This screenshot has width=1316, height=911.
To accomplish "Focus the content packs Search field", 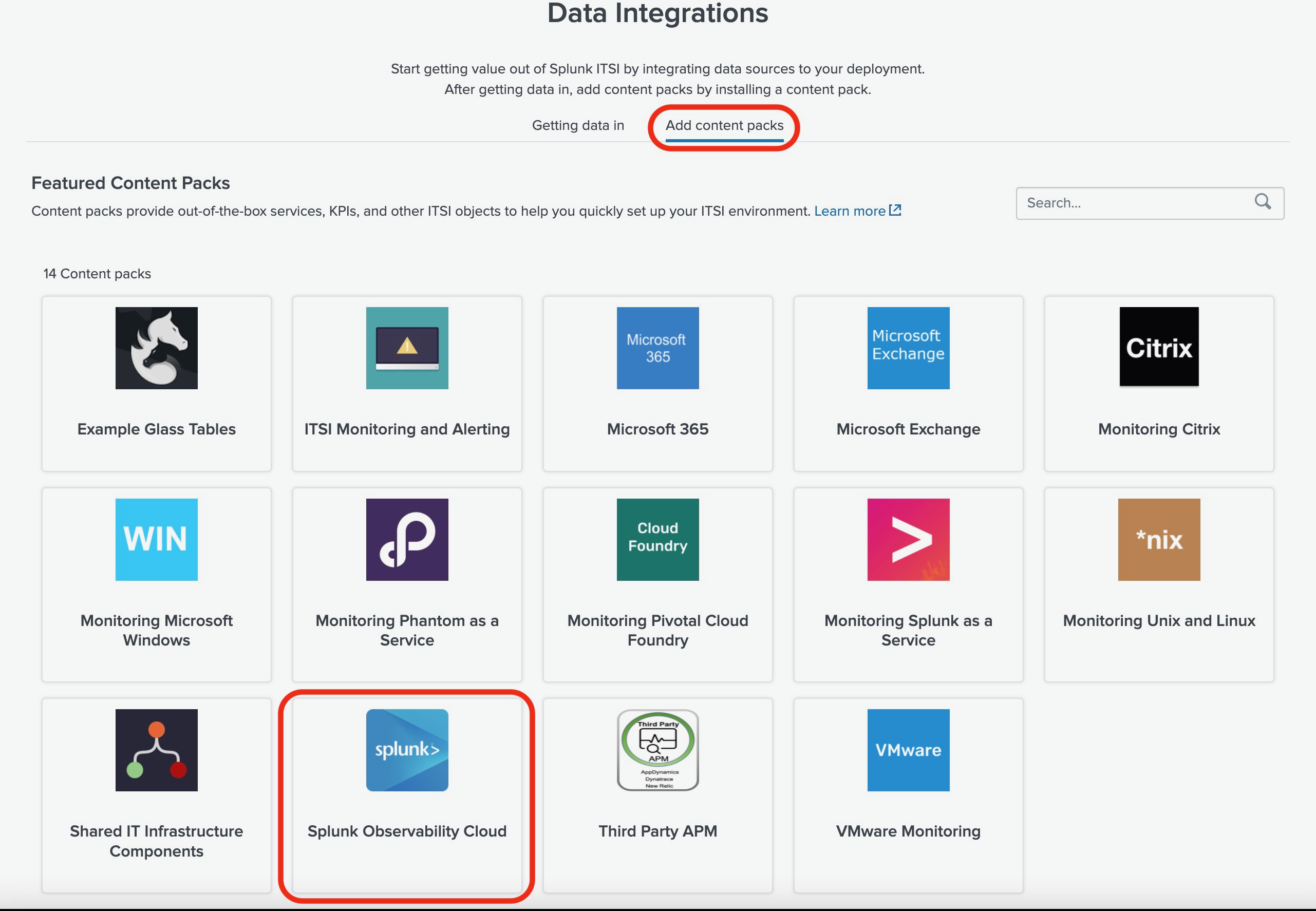I will (1136, 203).
